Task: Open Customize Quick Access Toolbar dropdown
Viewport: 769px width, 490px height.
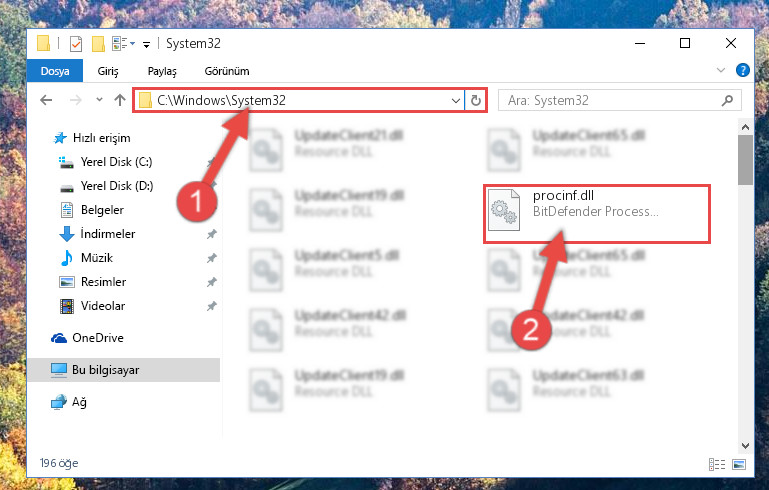Action: click(x=146, y=45)
